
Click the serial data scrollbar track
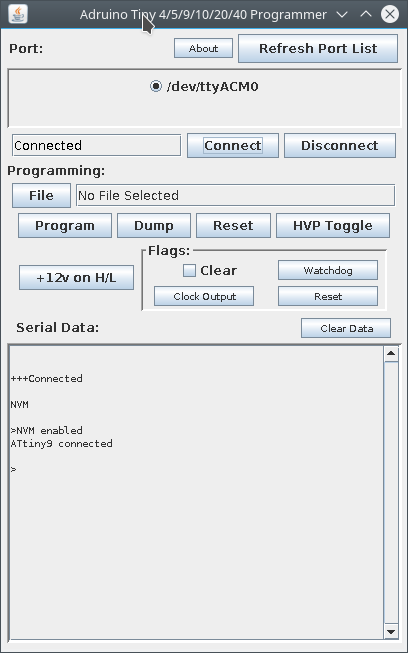(x=391, y=493)
